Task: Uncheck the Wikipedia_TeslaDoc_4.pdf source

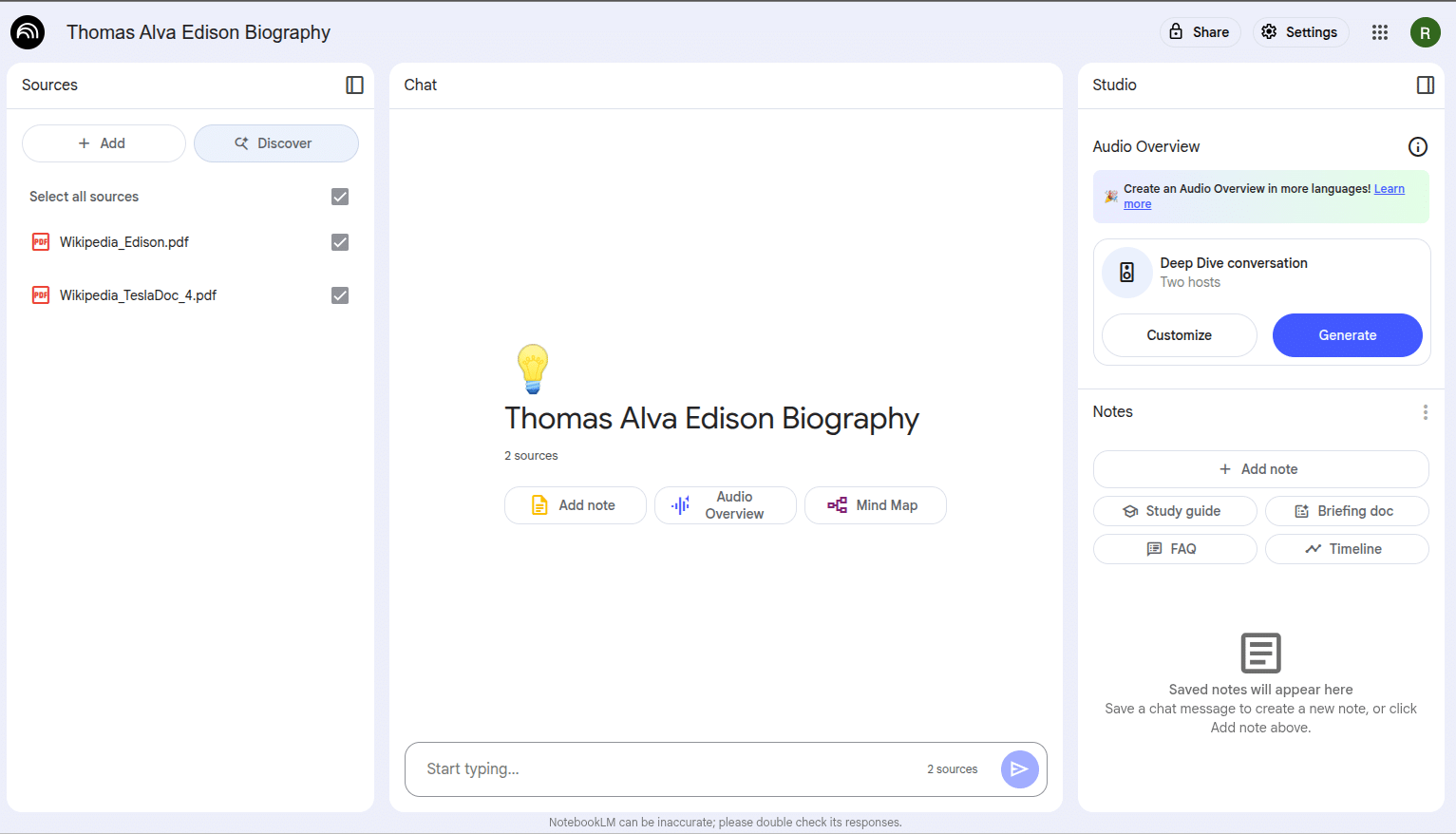Action: tap(340, 295)
